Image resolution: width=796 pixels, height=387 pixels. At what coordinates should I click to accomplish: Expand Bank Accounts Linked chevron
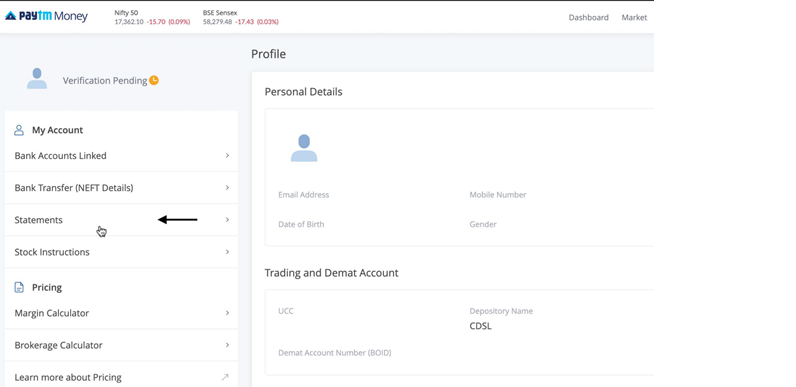[x=227, y=155]
